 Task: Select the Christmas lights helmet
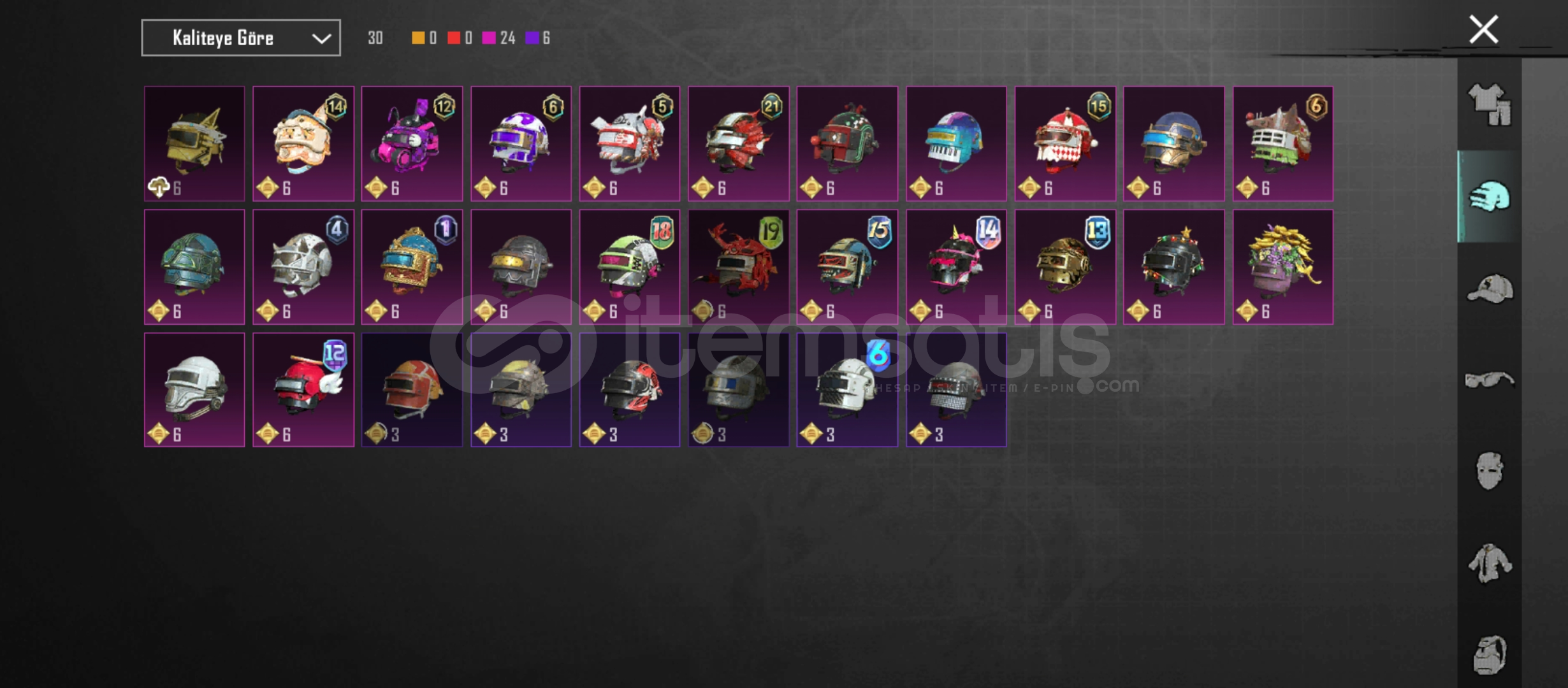[x=1173, y=267]
